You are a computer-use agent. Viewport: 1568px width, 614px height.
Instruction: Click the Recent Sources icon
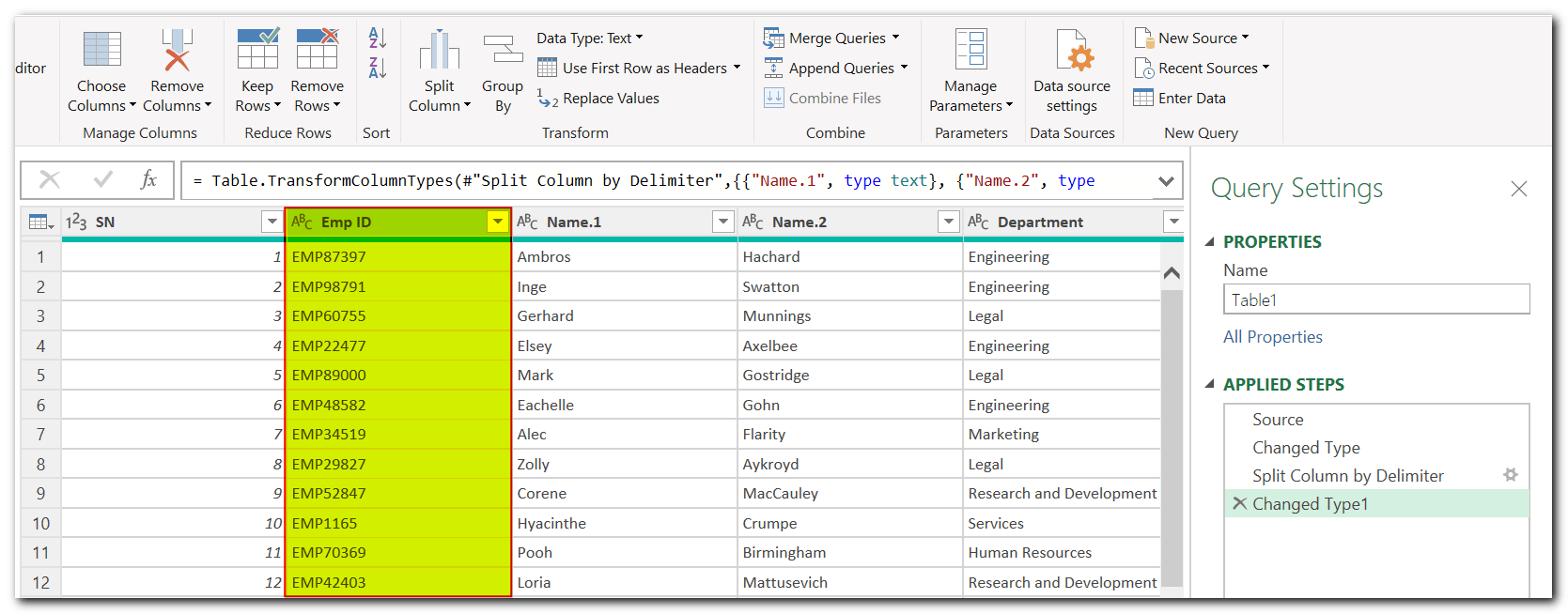[x=1143, y=69]
